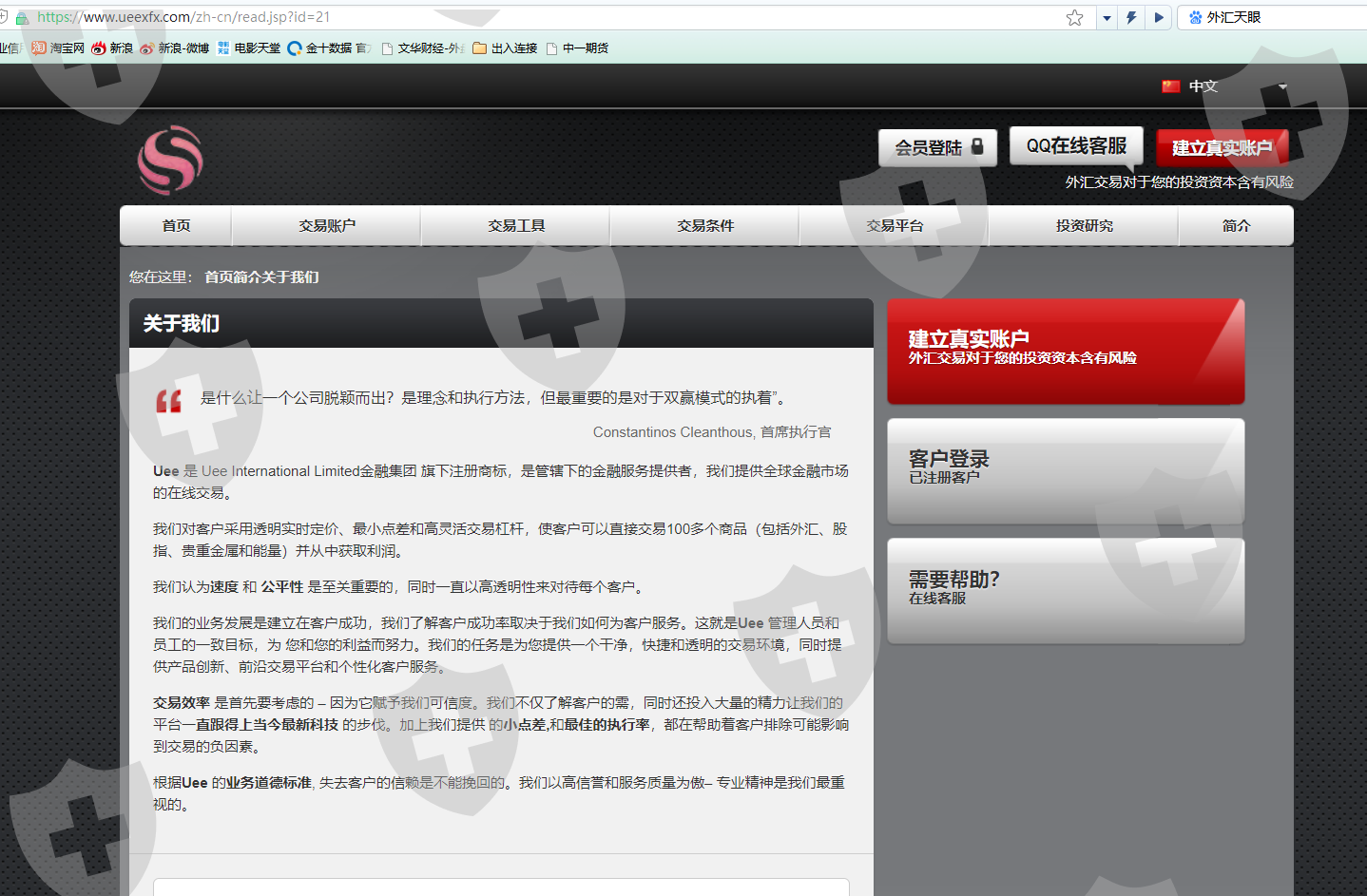Open the 淘宝网 bookmark
This screenshot has height=896, width=1367.
58,48
